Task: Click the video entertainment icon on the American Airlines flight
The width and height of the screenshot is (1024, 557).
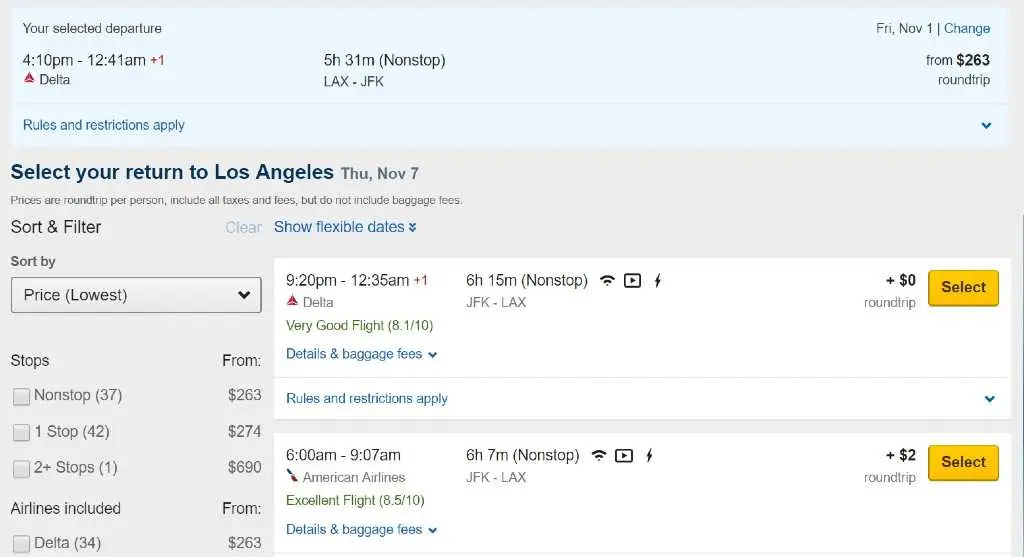Action: pos(624,456)
